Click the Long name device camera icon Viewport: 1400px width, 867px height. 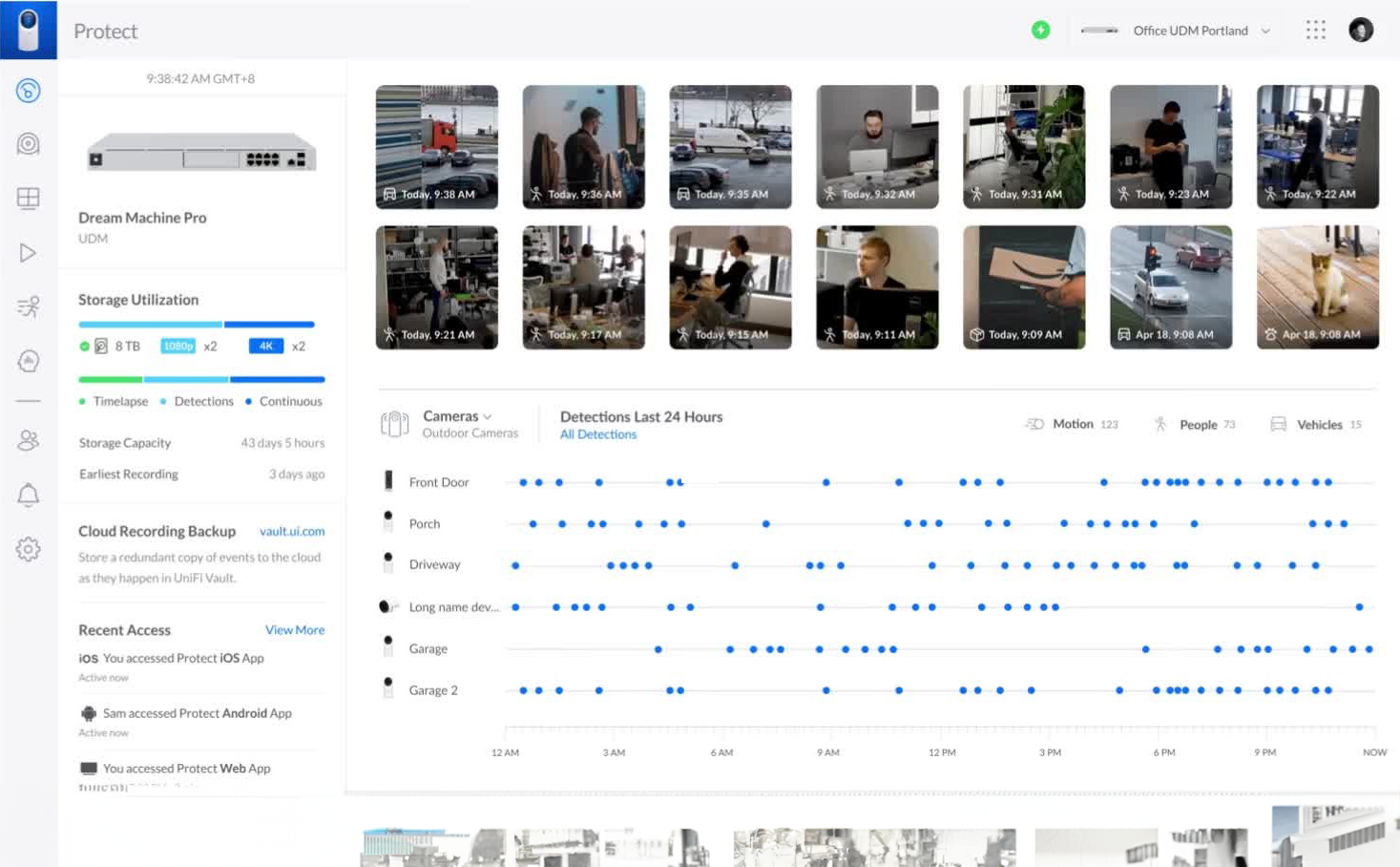pyautogui.click(x=387, y=606)
